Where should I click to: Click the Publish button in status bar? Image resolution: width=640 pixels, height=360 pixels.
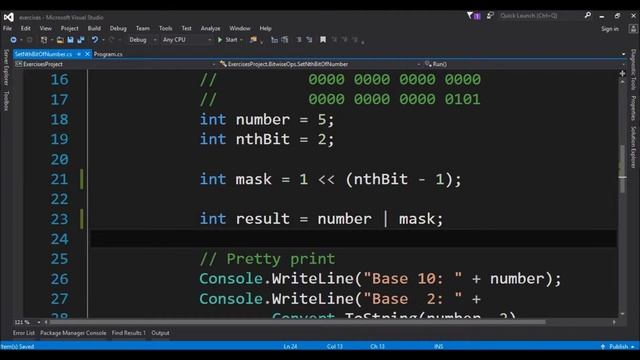618,347
